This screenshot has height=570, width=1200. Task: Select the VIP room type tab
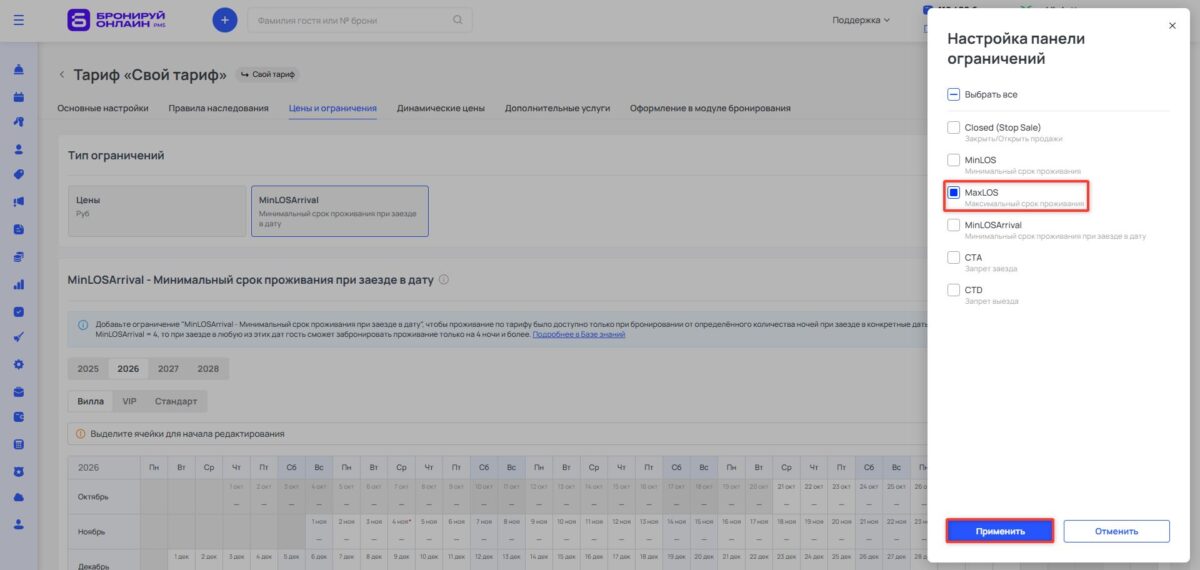(129, 401)
